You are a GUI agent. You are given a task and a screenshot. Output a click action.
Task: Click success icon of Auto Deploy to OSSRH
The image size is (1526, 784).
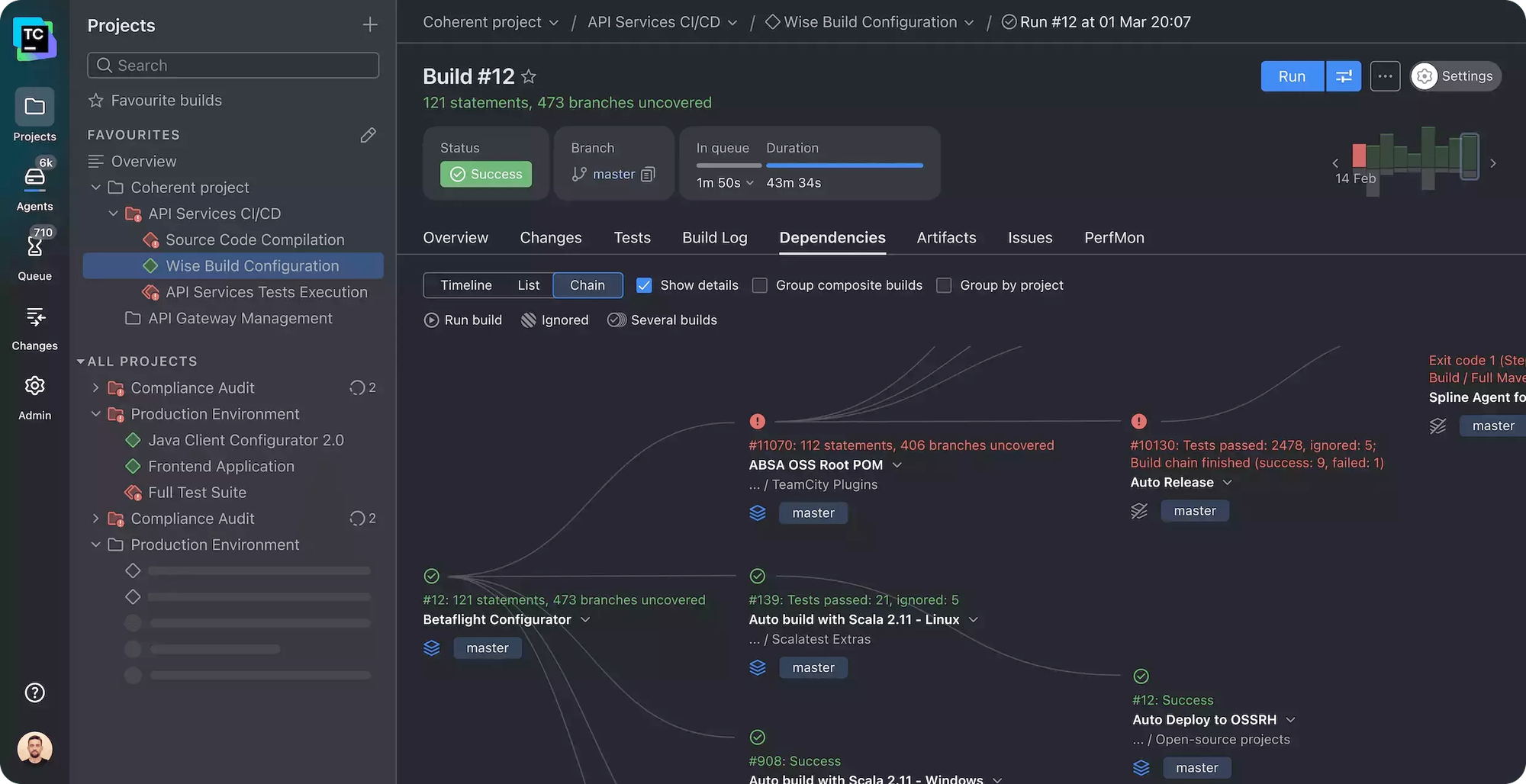click(x=1141, y=676)
